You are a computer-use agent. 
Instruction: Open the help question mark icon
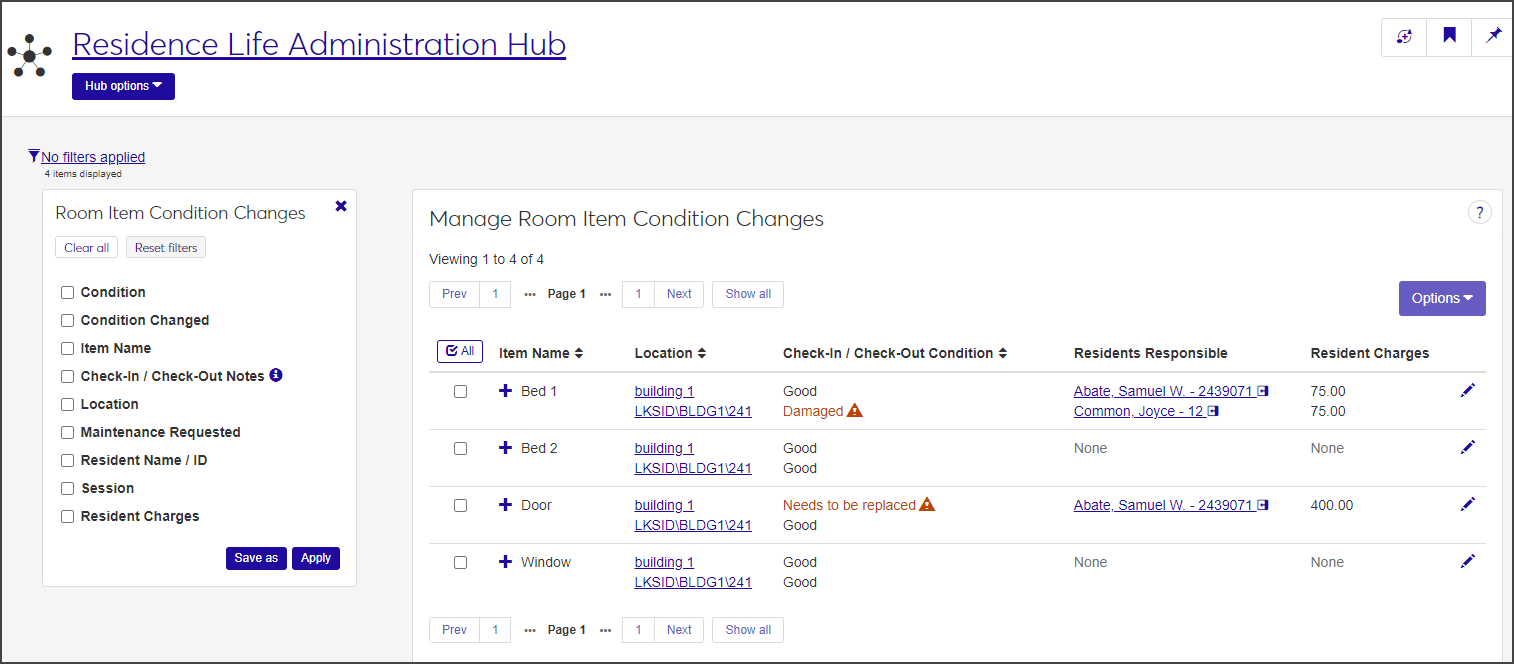(1479, 212)
